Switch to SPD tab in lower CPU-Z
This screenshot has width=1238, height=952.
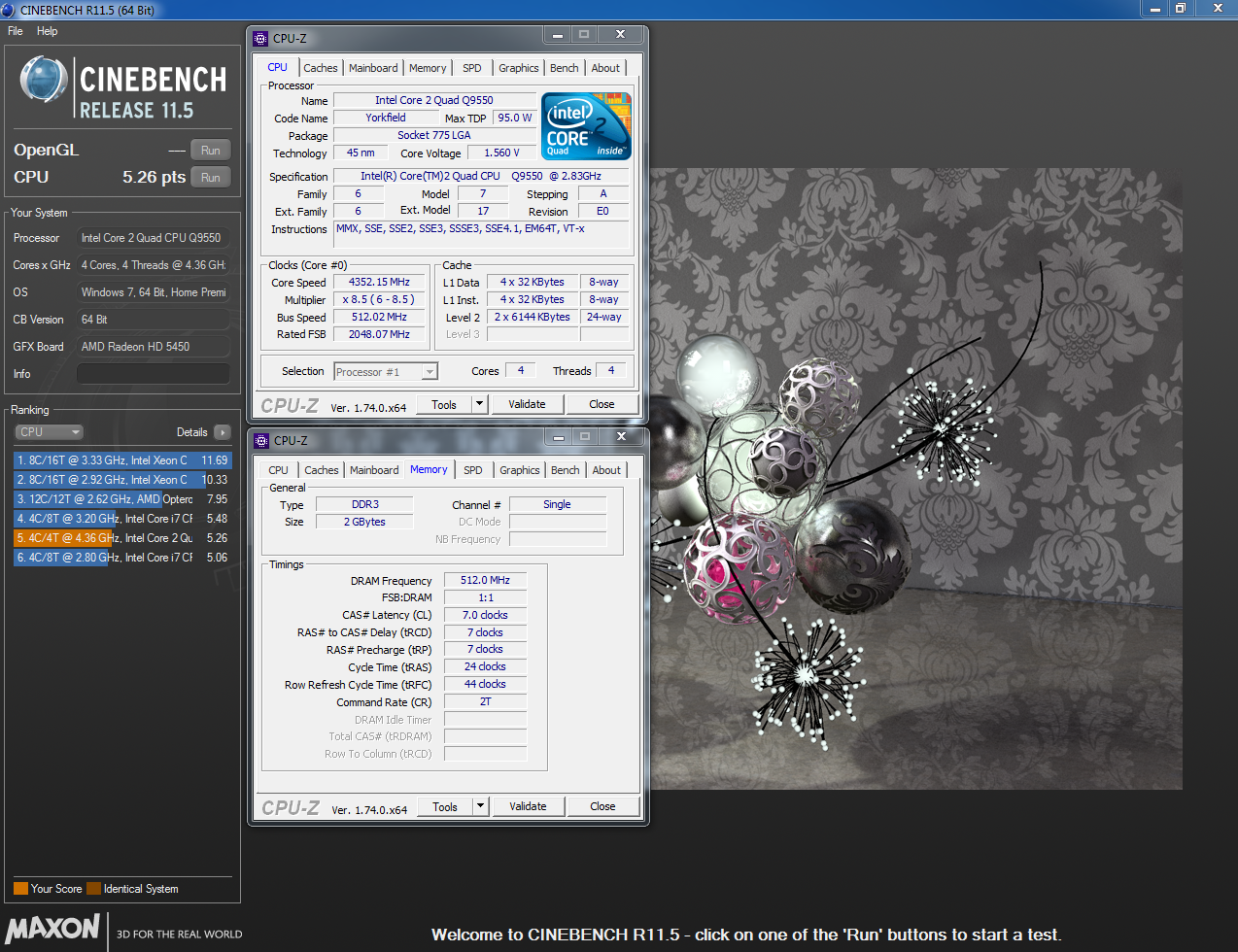[473, 470]
